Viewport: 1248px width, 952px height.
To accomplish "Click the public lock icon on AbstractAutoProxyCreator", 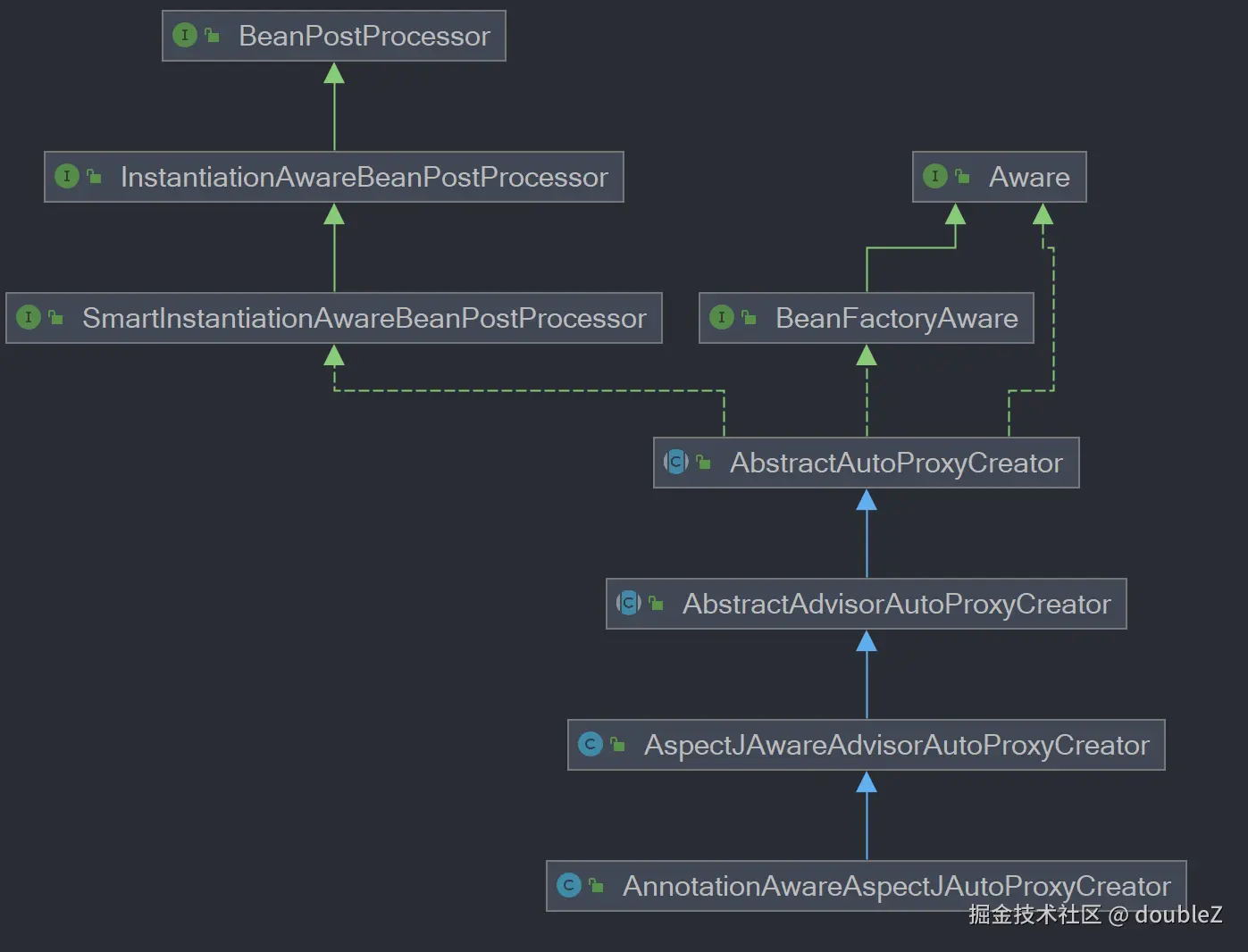I will [x=703, y=462].
